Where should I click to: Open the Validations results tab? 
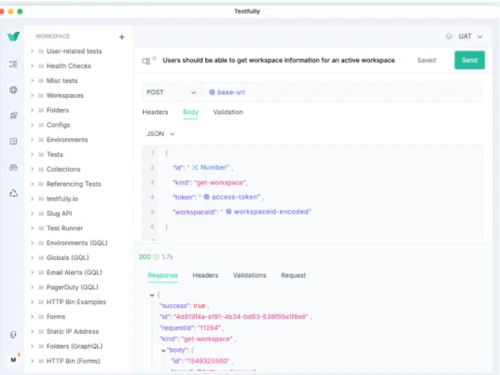coord(250,275)
